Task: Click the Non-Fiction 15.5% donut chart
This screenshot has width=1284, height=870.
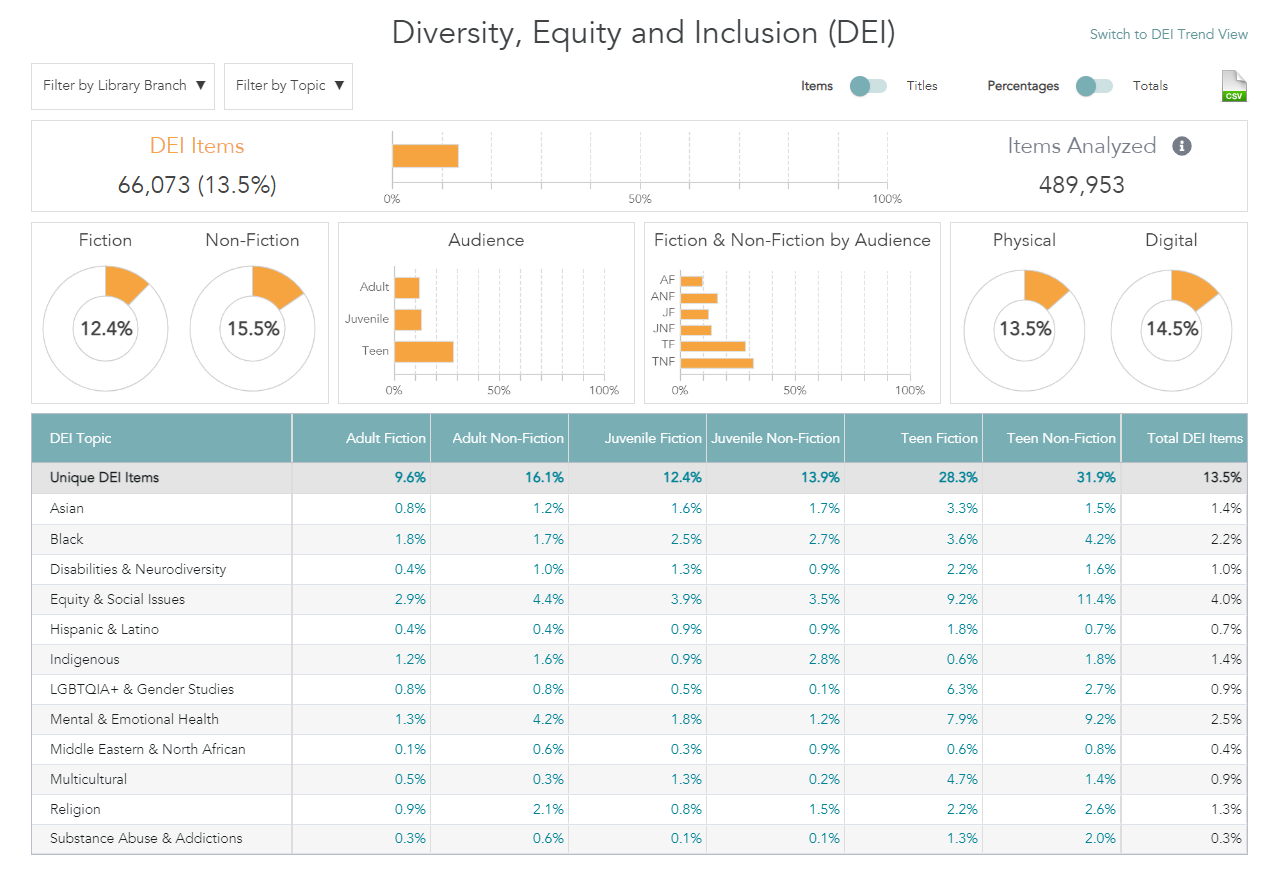Action: pos(253,328)
